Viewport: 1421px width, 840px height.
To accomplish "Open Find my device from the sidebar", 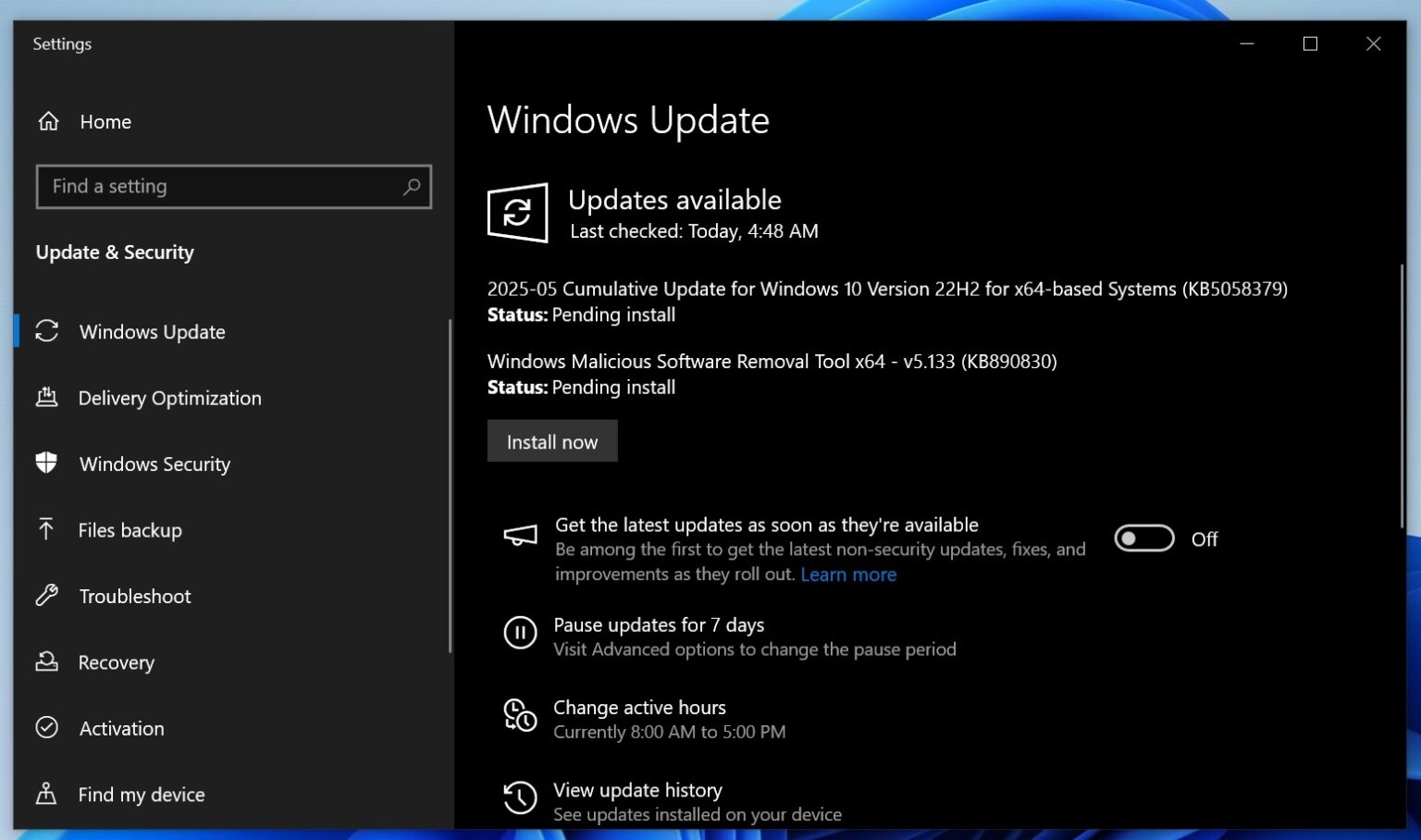I will point(48,794).
